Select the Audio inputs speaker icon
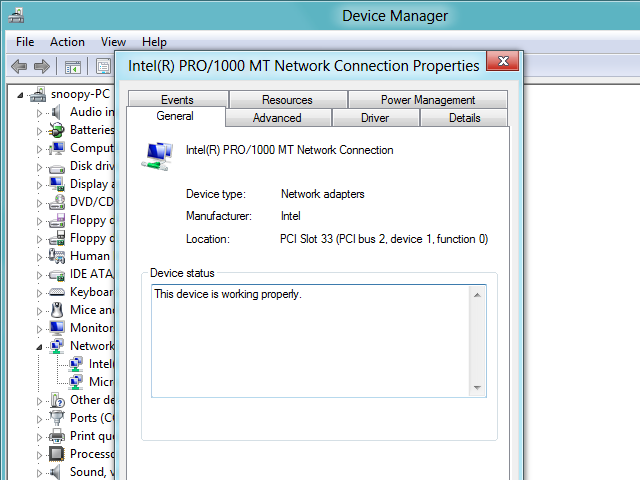Screen dimensions: 640x480 pos(56,112)
